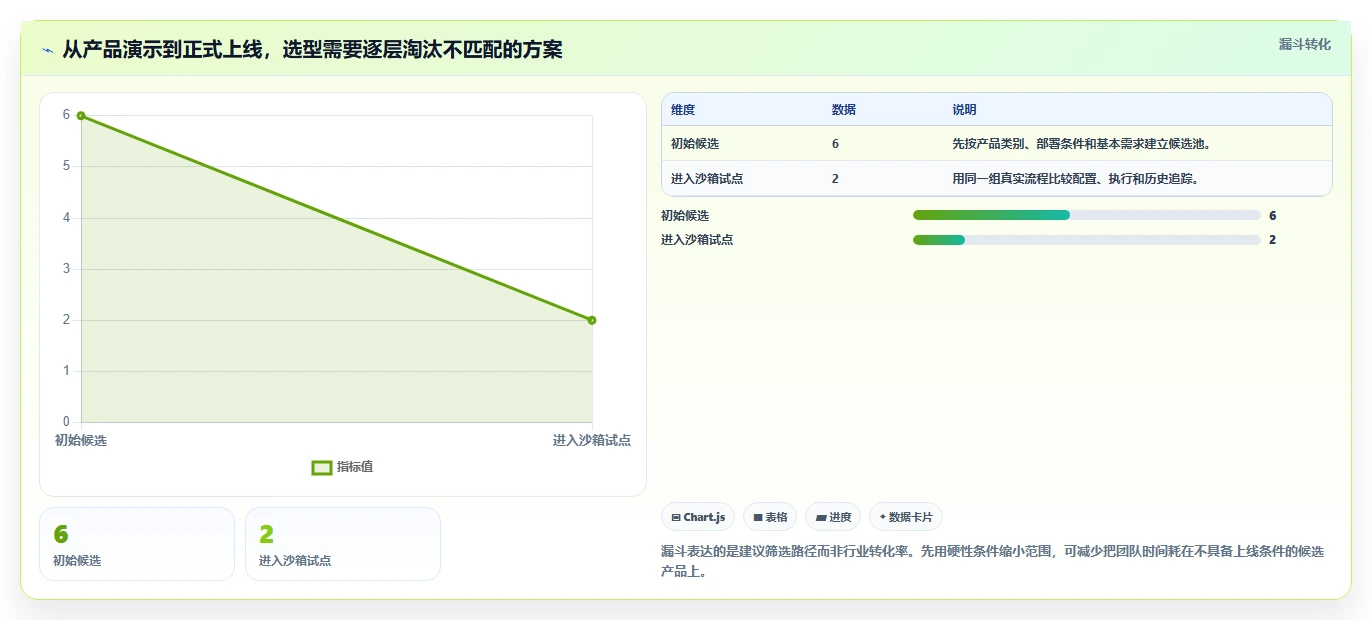The height and width of the screenshot is (620, 1372).
Task: Click the progress bar for 进入沙箱试点
Action: click(x=1087, y=240)
